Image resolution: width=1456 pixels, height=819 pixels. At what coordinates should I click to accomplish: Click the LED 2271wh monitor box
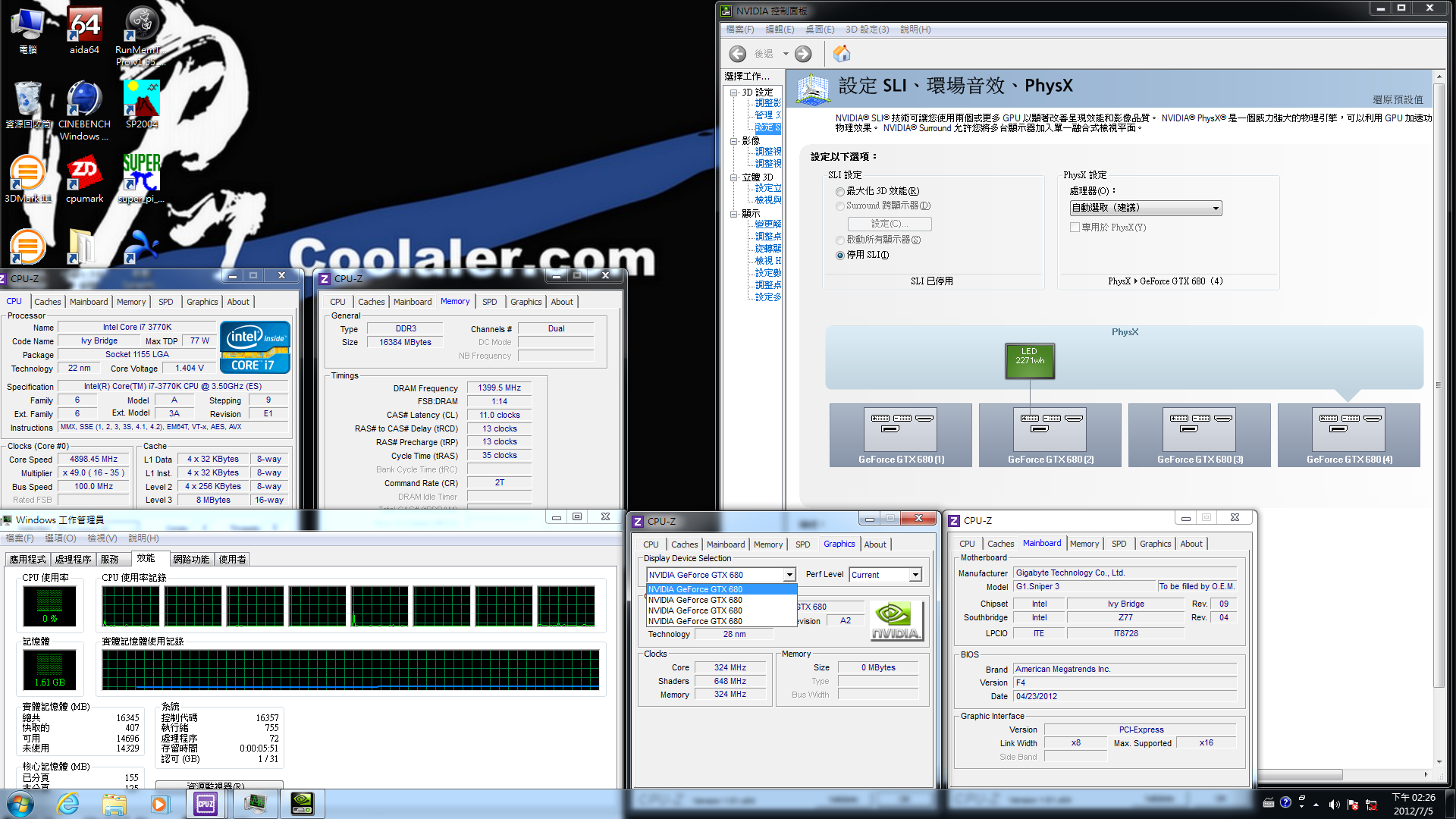[1030, 361]
